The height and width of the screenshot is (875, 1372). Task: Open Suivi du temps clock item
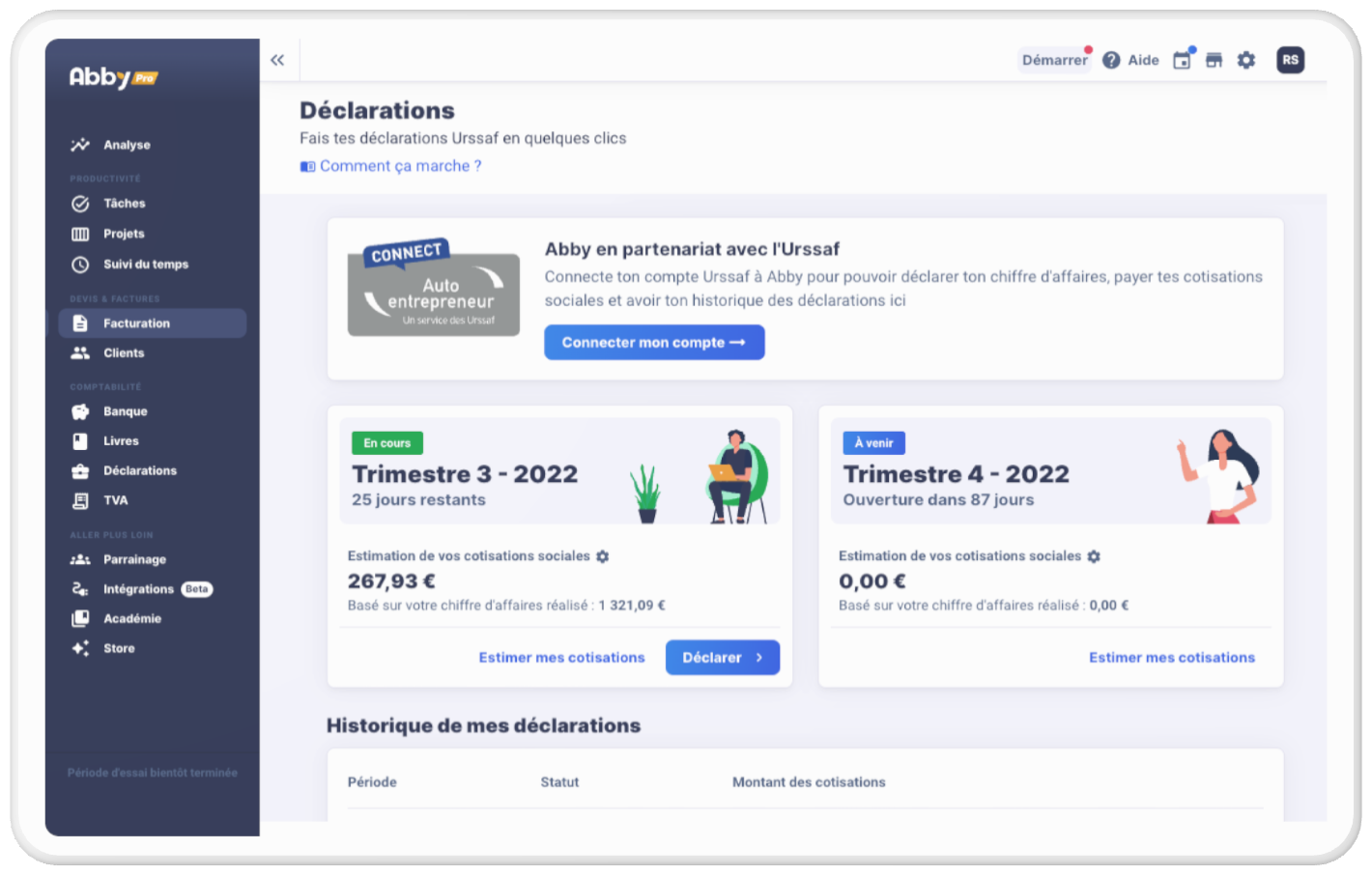click(x=145, y=264)
